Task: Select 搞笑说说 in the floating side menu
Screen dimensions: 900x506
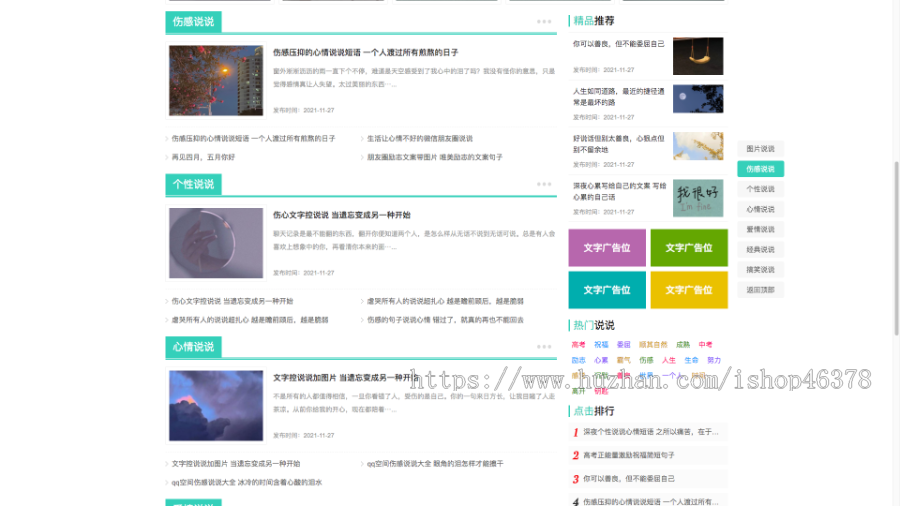Action: point(760,270)
